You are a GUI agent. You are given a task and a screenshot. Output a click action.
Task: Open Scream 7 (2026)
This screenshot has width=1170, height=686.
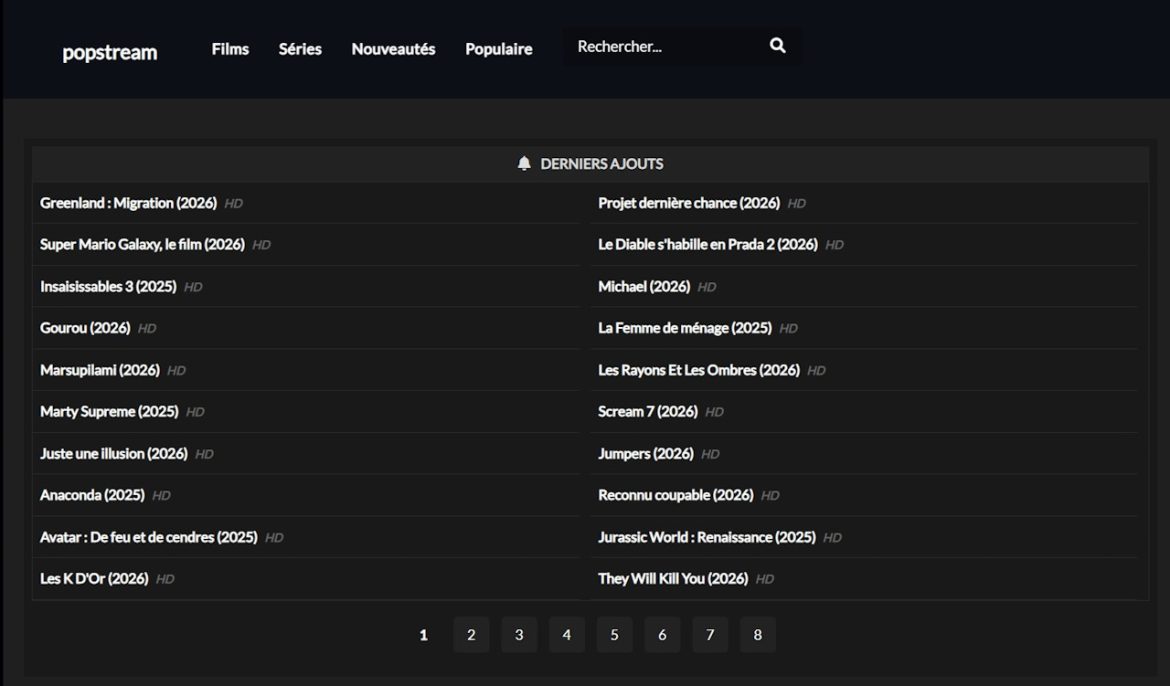pos(648,412)
